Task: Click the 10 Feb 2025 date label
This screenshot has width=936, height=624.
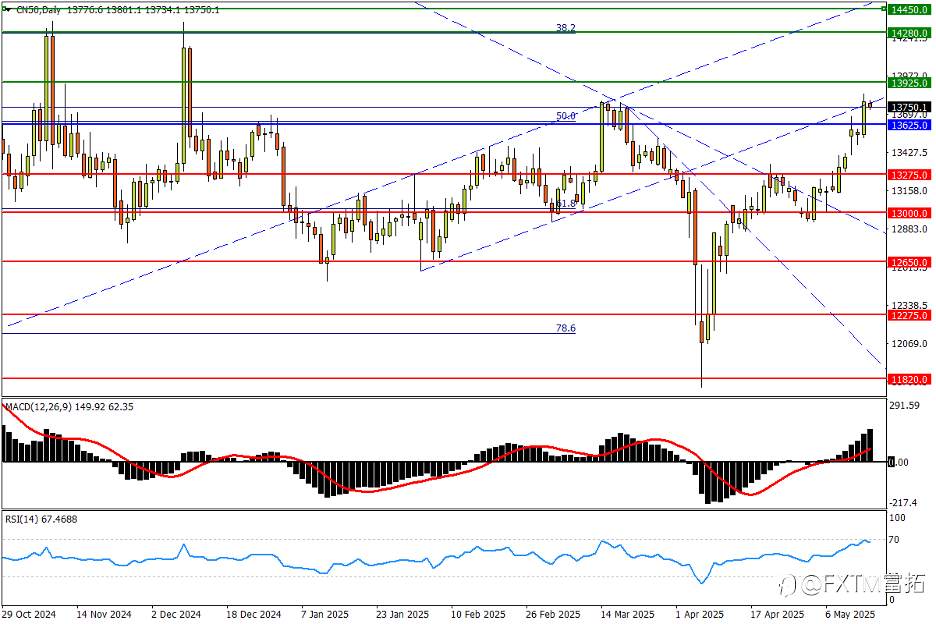Action: (478, 614)
